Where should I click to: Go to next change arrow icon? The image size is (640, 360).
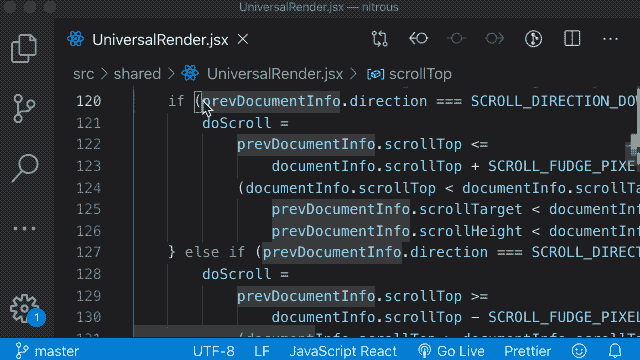(494, 39)
